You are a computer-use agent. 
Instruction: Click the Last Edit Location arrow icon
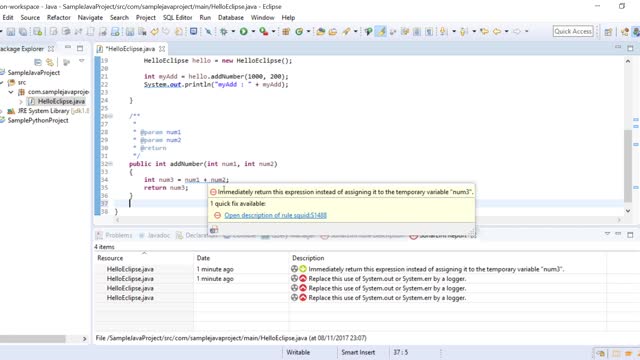484,31
